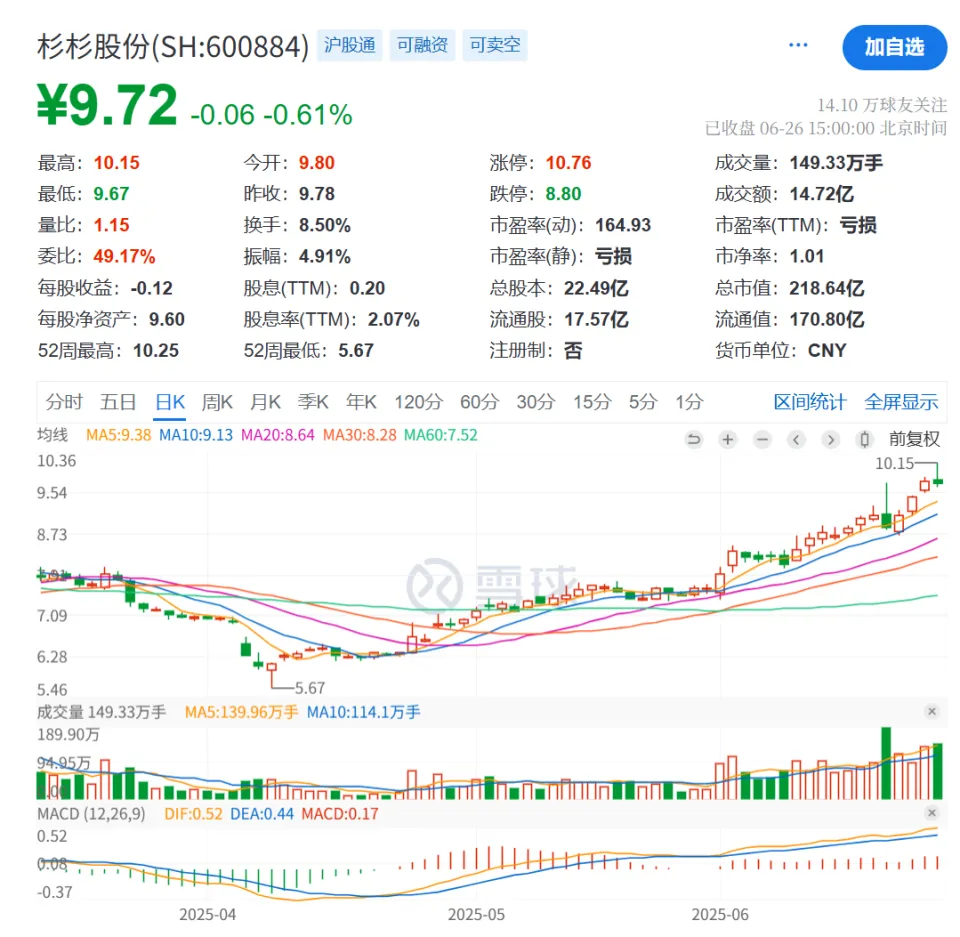Zoom out chart with minus icon
Screen dimensions: 960x937
762,439
